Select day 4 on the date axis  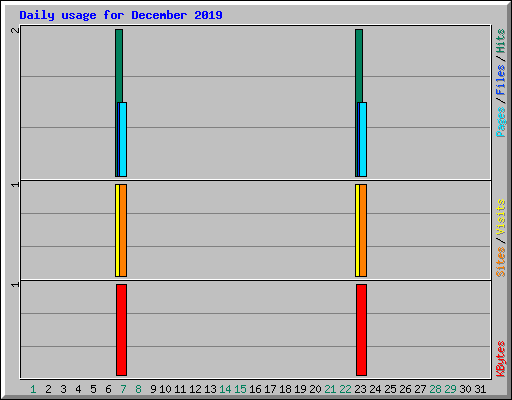[78, 389]
